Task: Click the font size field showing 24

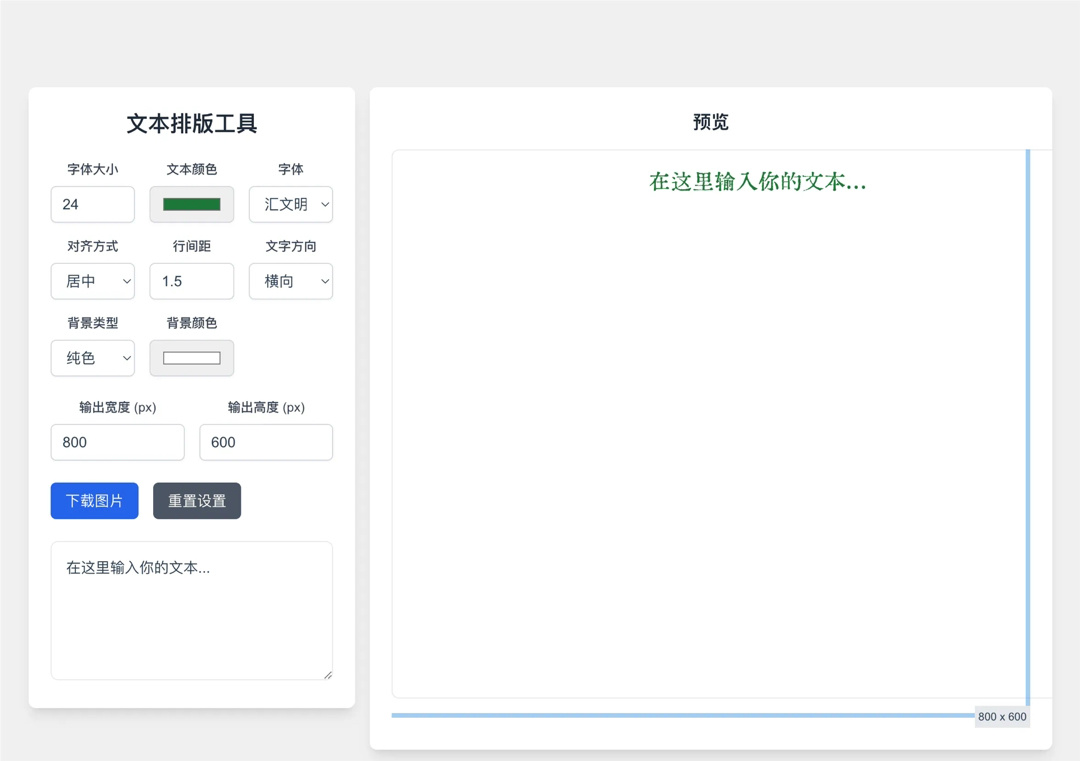Action: (x=92, y=205)
